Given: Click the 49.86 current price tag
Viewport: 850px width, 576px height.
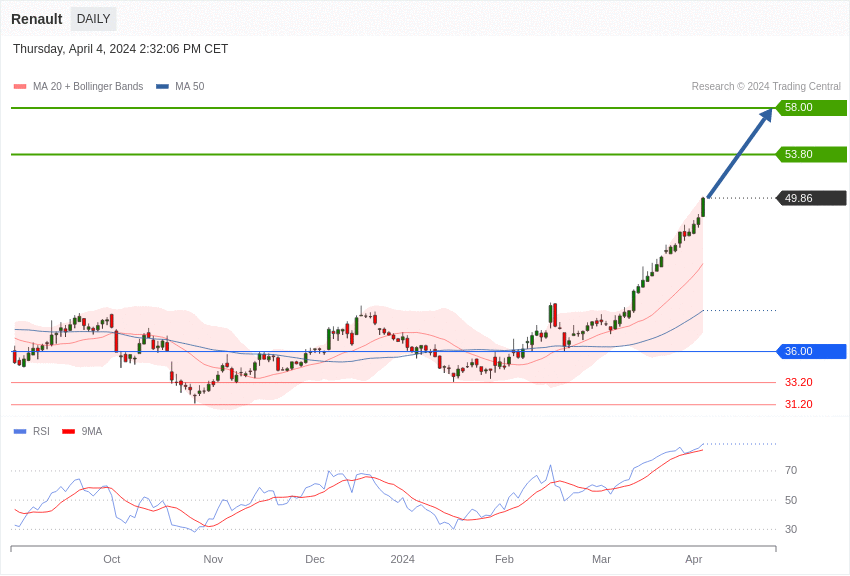Looking at the screenshot, I should tap(811, 198).
